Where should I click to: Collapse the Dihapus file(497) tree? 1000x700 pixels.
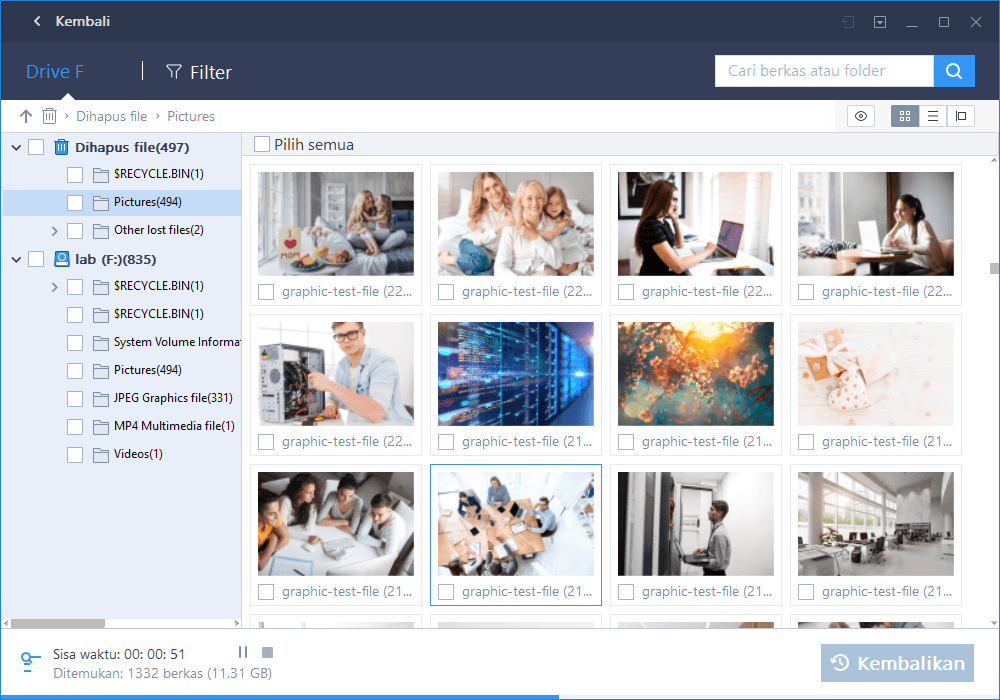coord(16,146)
